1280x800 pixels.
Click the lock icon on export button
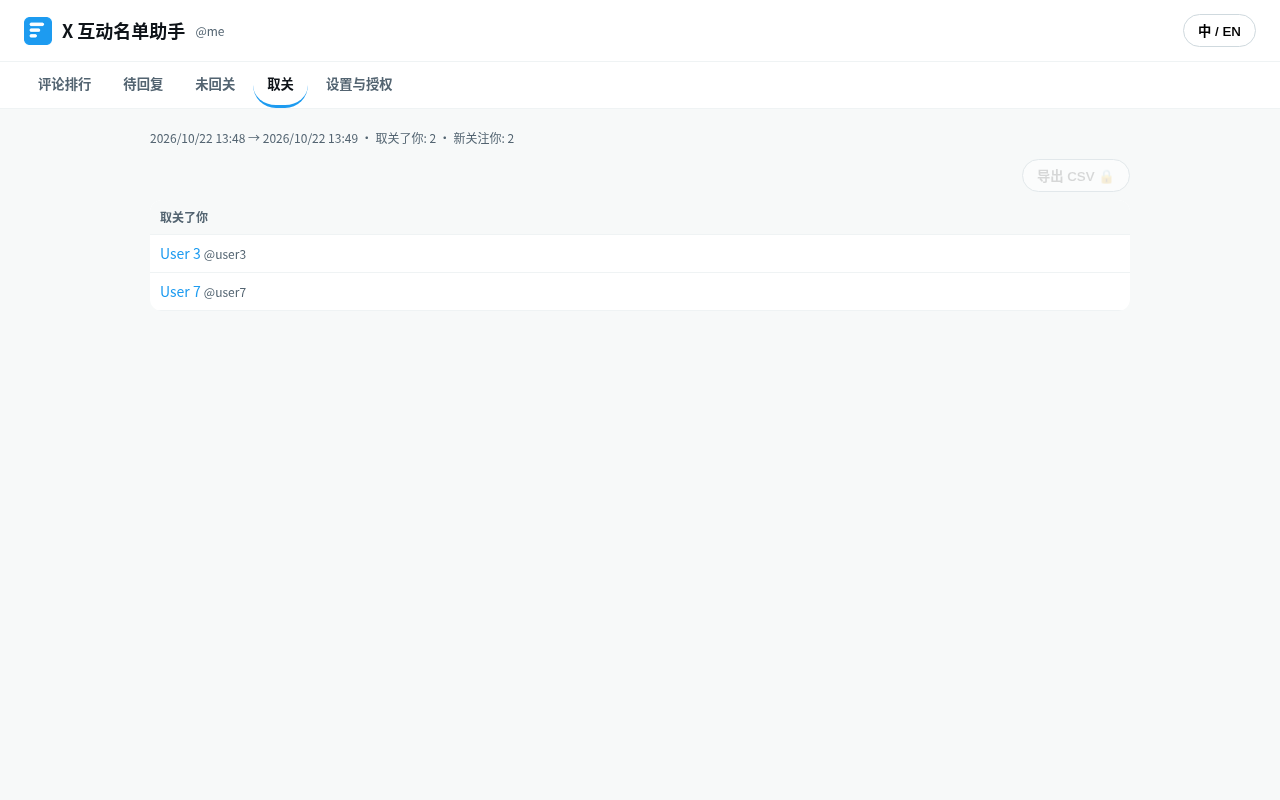[1106, 177]
